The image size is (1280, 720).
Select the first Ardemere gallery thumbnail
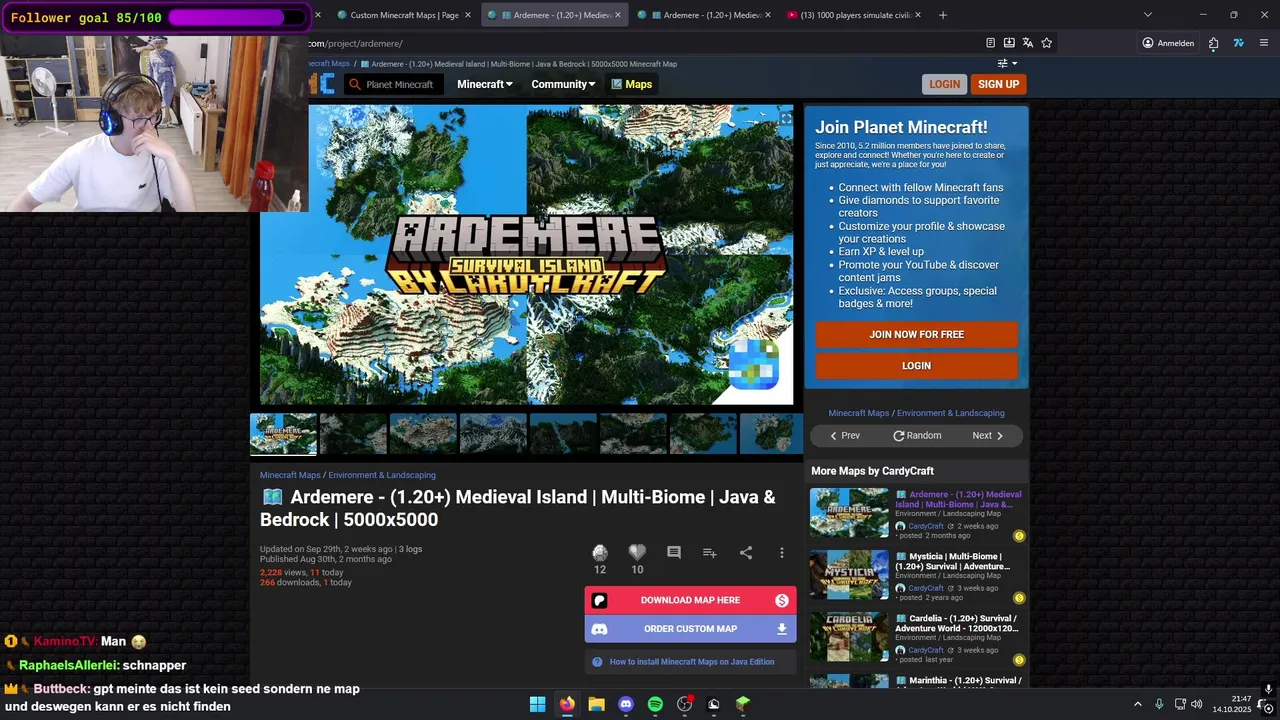(283, 434)
